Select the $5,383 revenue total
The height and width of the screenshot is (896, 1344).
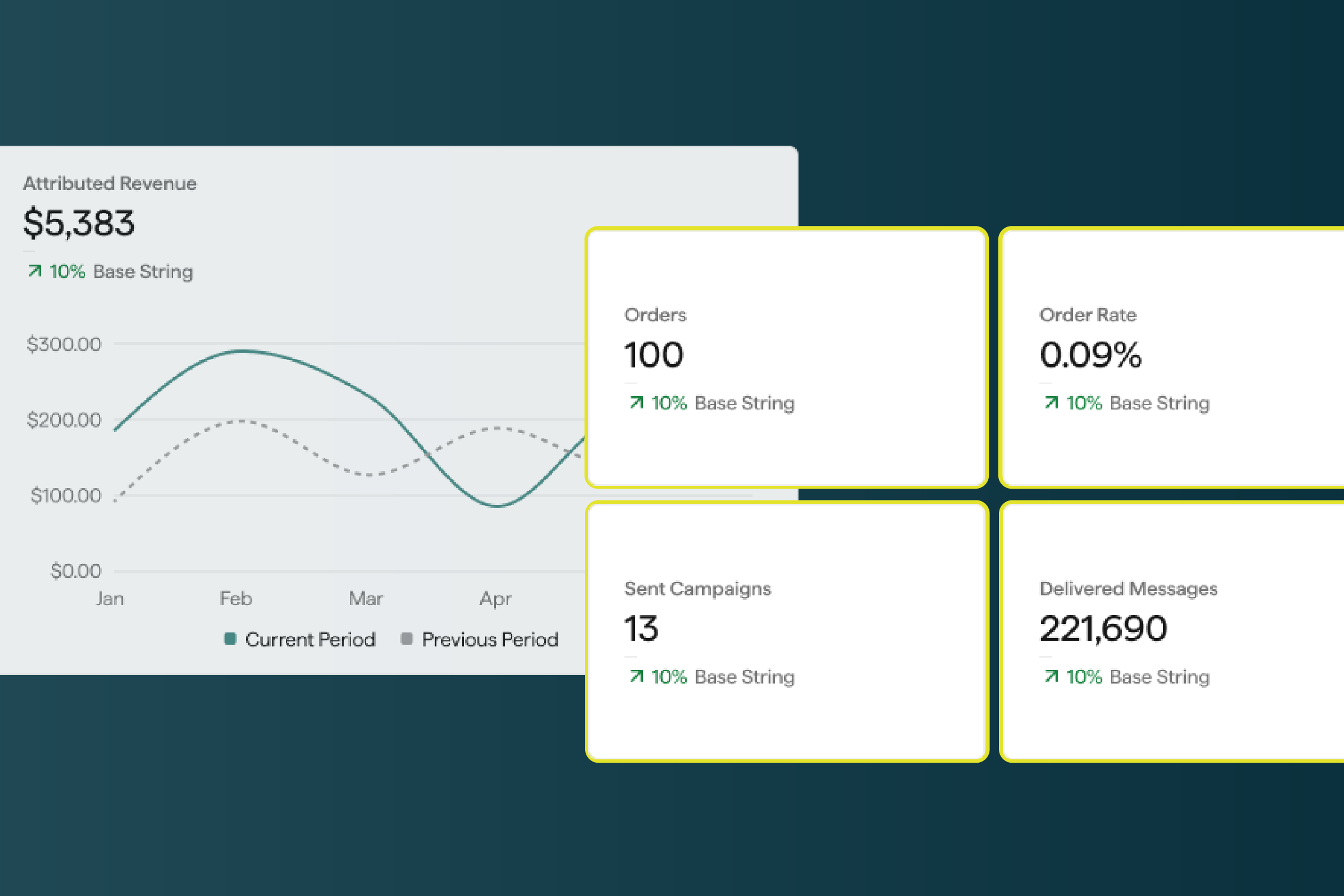pyautogui.click(x=79, y=223)
